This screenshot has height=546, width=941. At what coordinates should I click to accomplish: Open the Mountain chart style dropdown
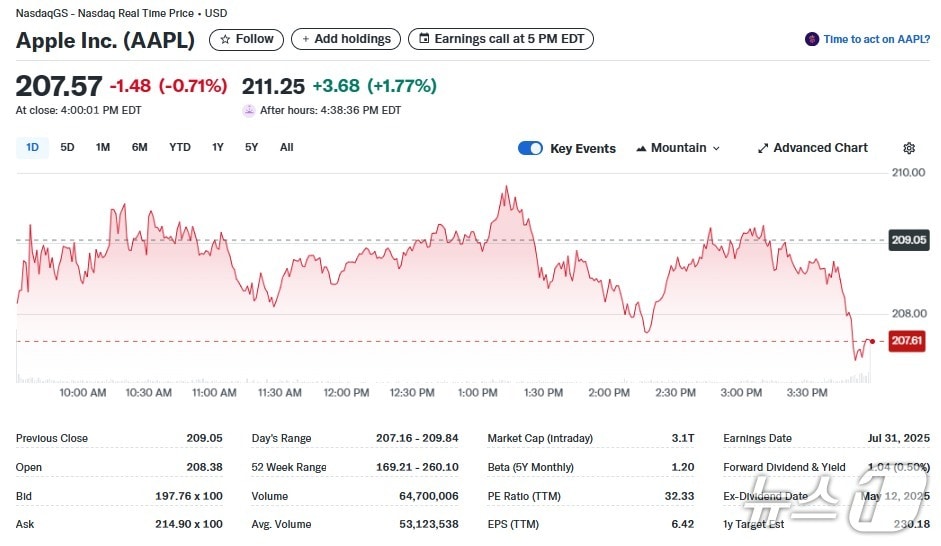pyautogui.click(x=678, y=148)
